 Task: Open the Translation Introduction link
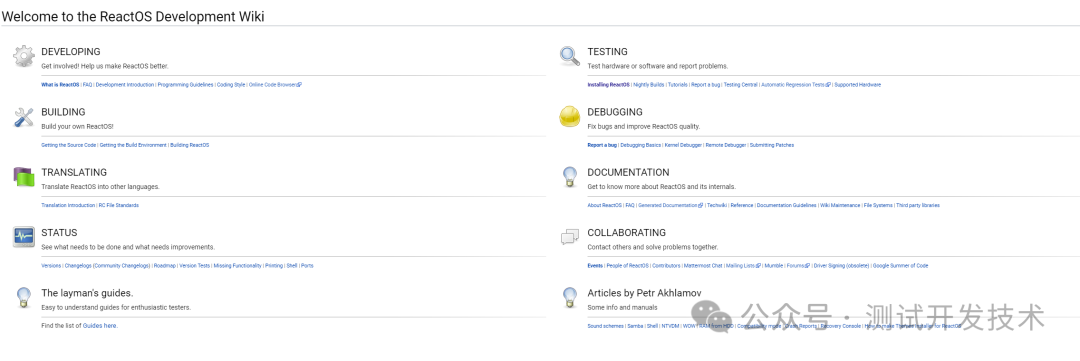(x=68, y=205)
